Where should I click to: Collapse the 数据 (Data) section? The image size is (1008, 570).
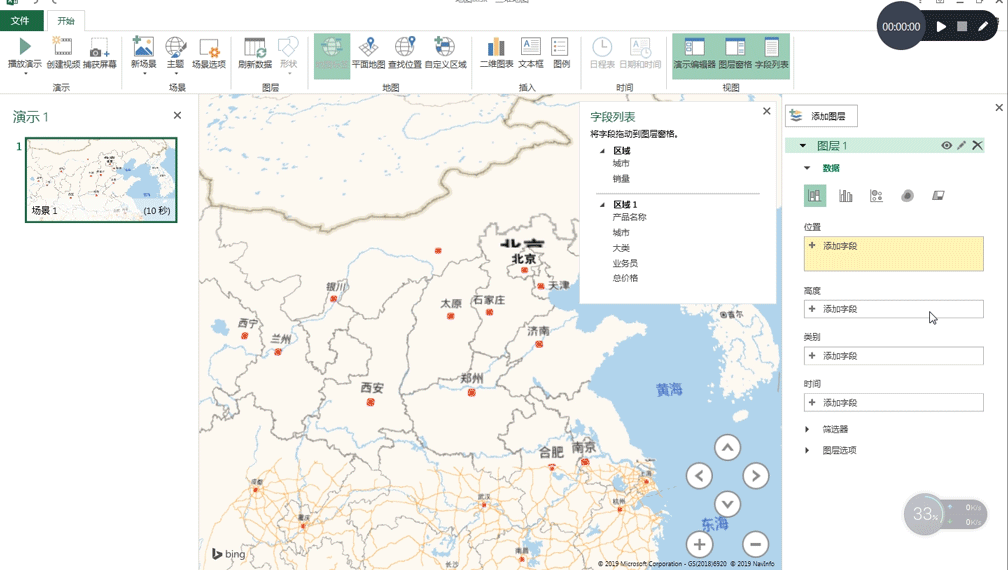click(807, 168)
